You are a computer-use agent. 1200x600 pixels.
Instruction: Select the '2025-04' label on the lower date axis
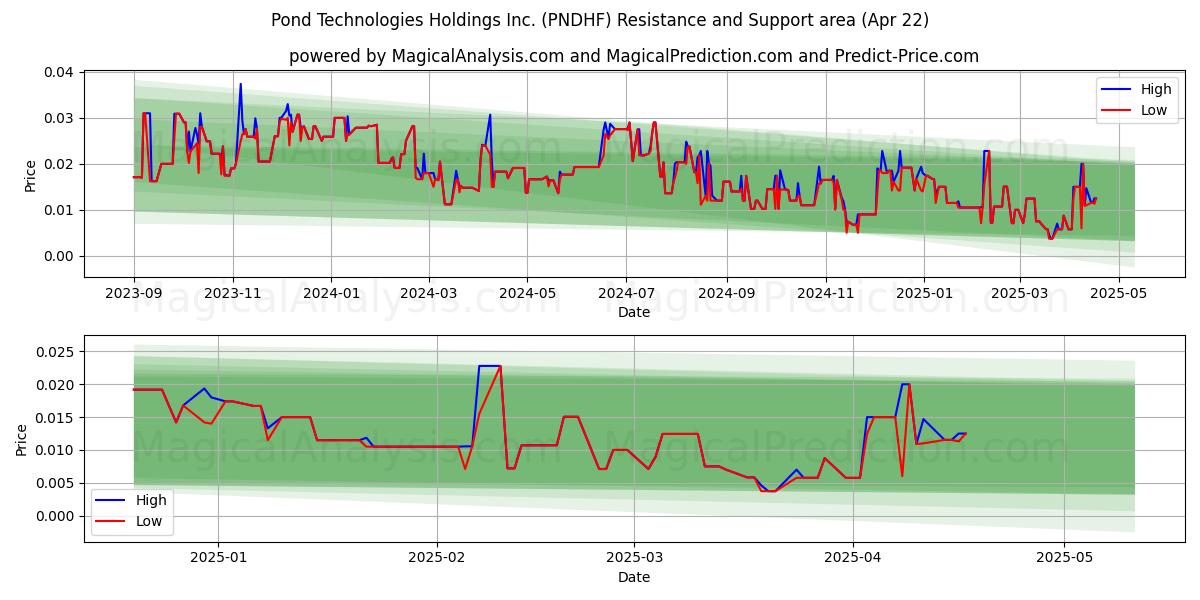tap(853, 560)
